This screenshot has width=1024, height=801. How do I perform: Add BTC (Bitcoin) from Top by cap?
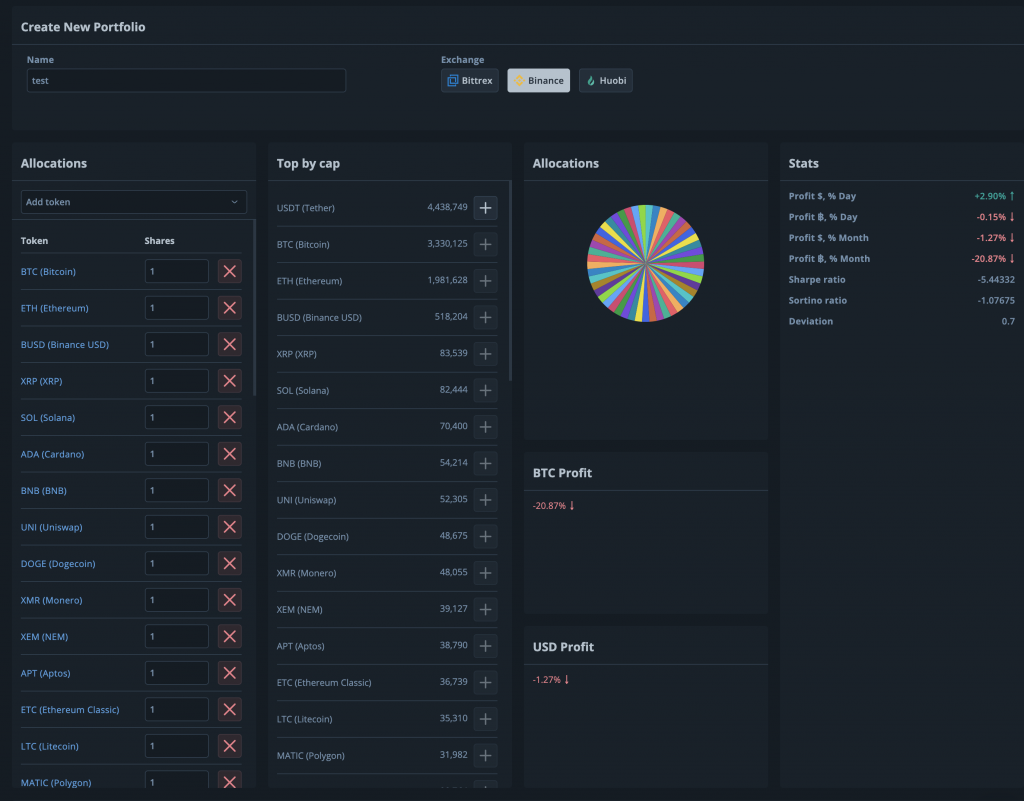click(485, 244)
